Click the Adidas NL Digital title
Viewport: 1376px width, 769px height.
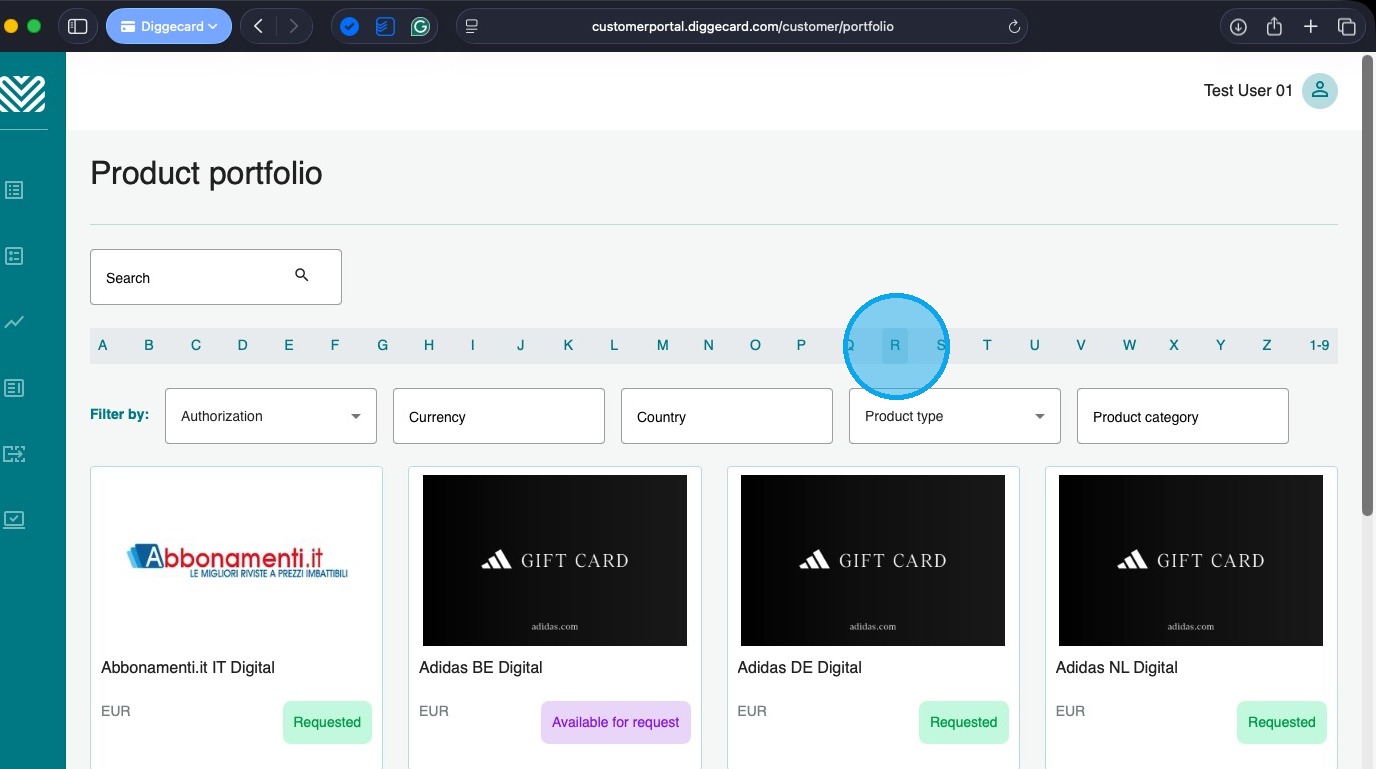pos(1117,667)
